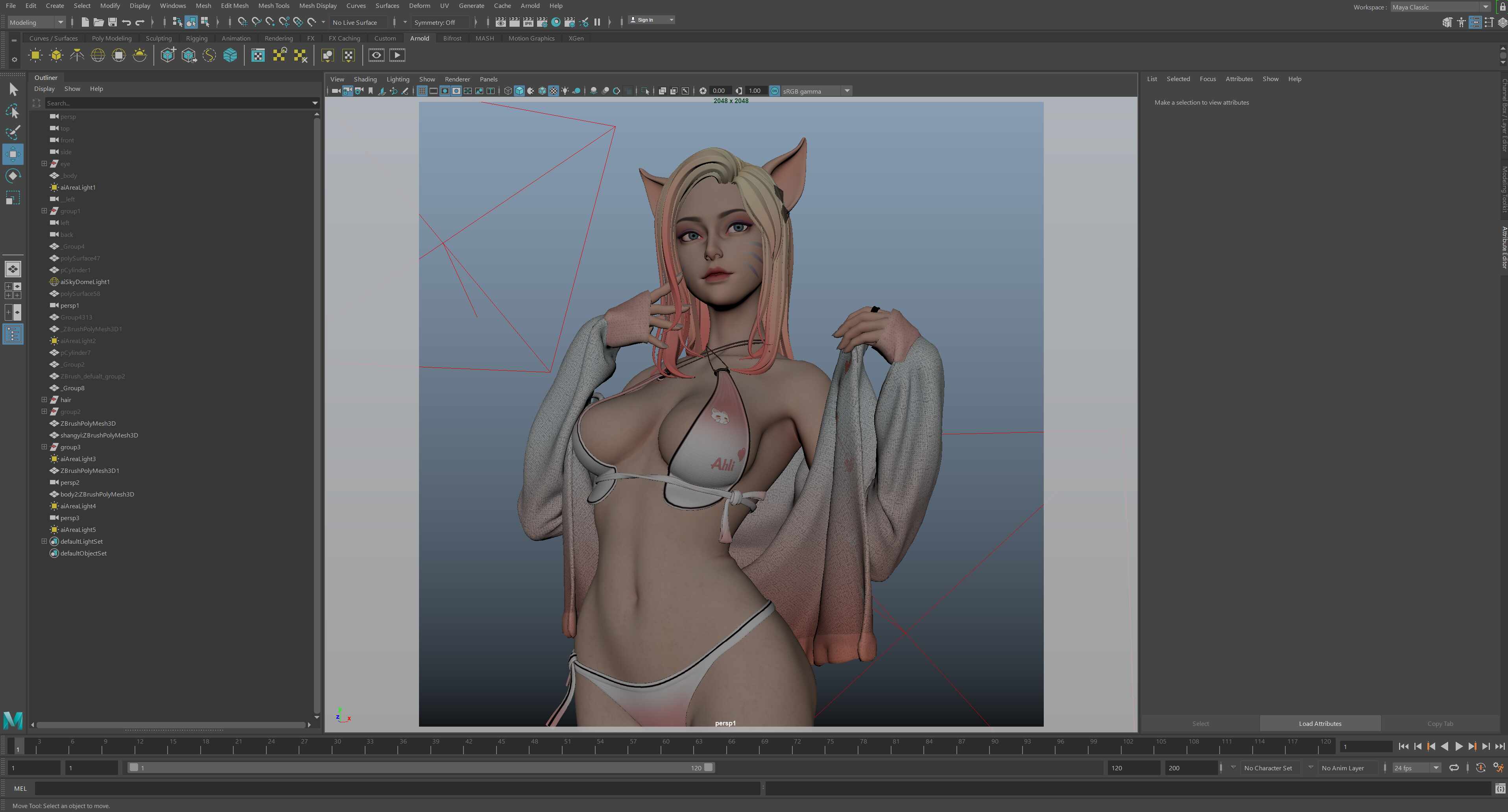Image resolution: width=1508 pixels, height=812 pixels.
Task: Click the Undo arrow icon
Action: pos(126,22)
